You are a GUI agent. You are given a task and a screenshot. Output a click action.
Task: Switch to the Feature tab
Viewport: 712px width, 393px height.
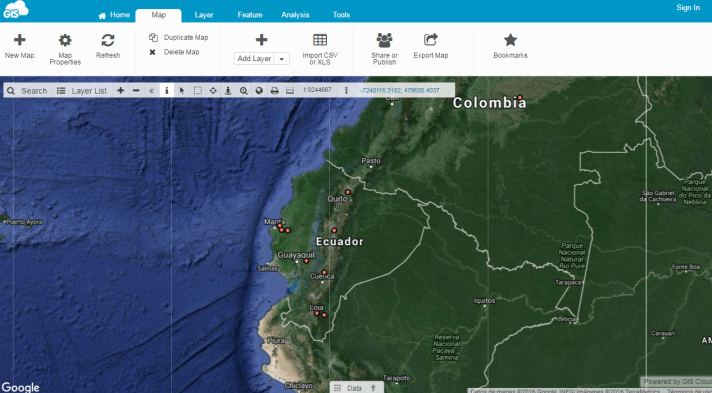pyautogui.click(x=250, y=15)
